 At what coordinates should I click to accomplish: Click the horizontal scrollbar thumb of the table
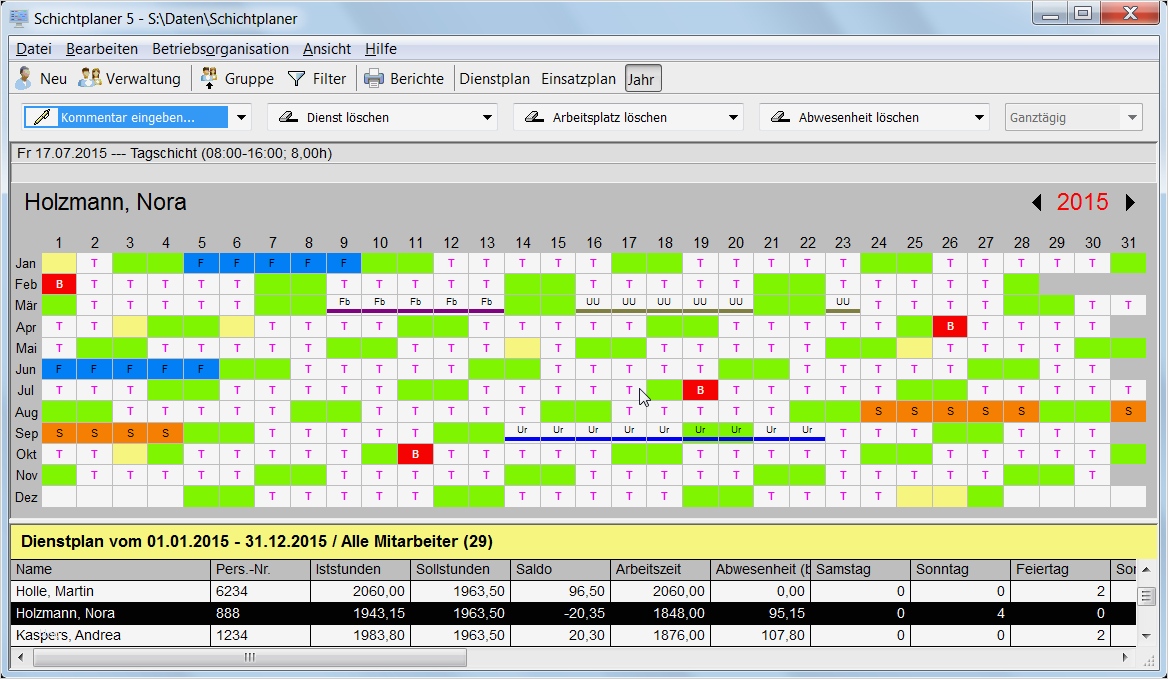pos(250,657)
